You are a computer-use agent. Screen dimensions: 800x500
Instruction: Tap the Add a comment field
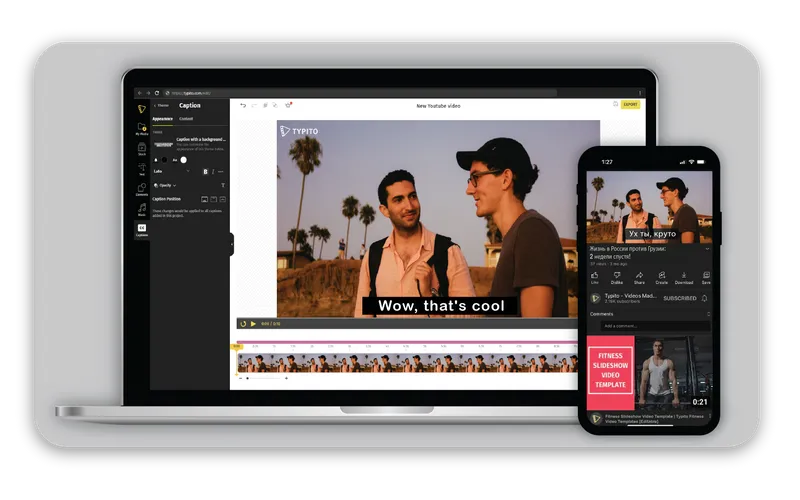click(655, 326)
